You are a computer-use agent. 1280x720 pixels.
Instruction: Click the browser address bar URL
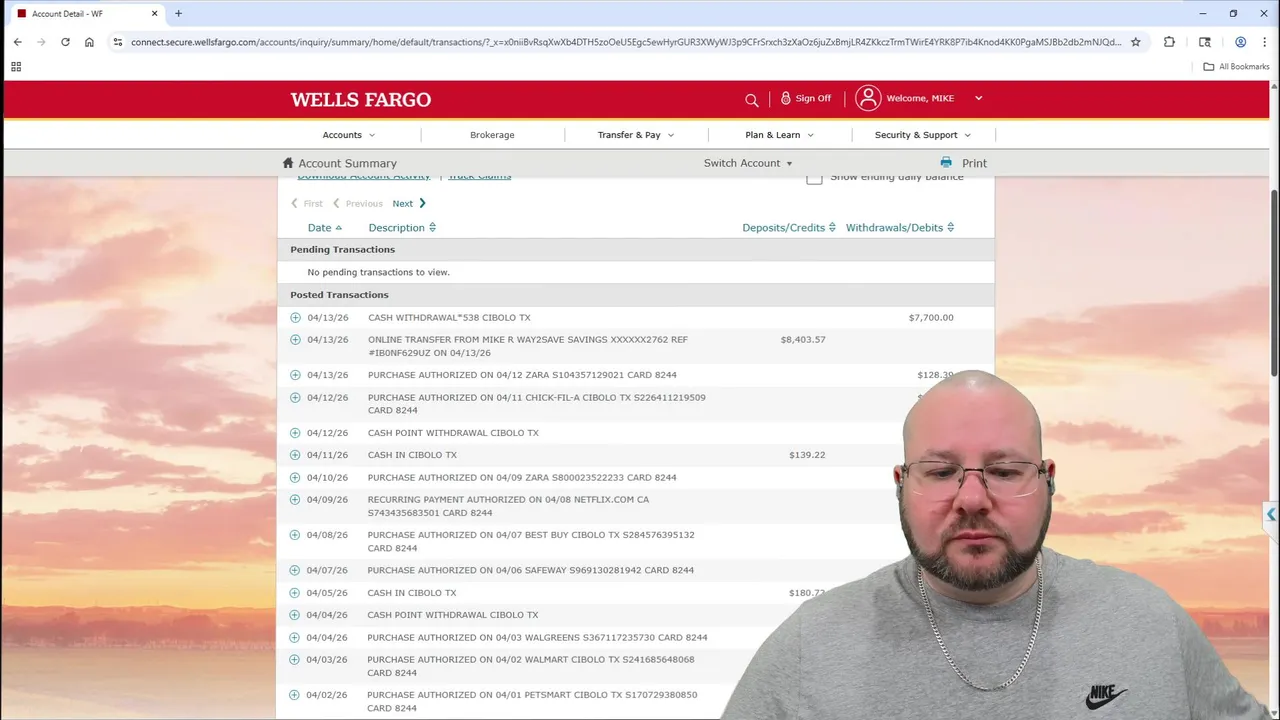coord(625,42)
